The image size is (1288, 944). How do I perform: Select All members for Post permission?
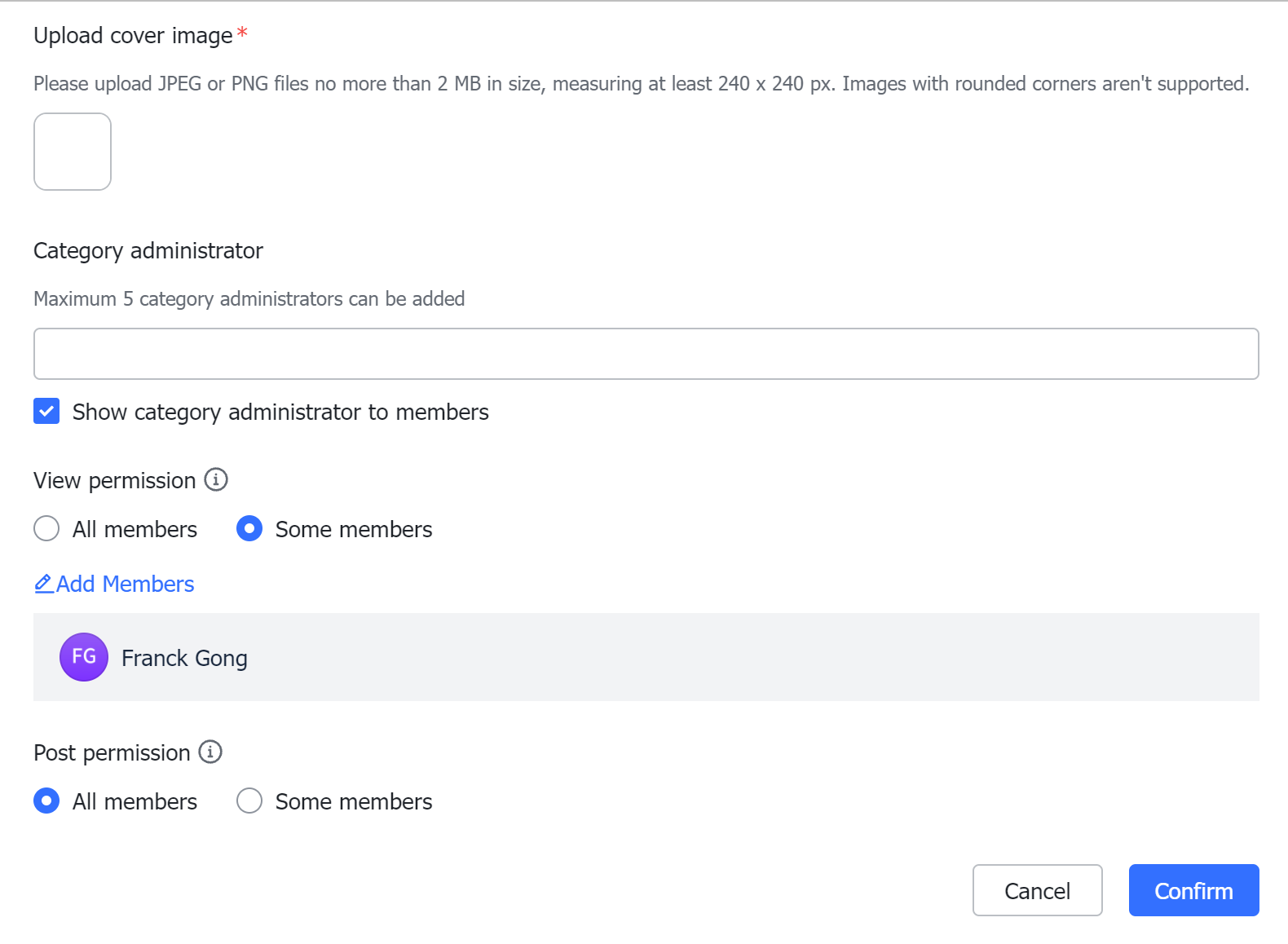pos(46,801)
